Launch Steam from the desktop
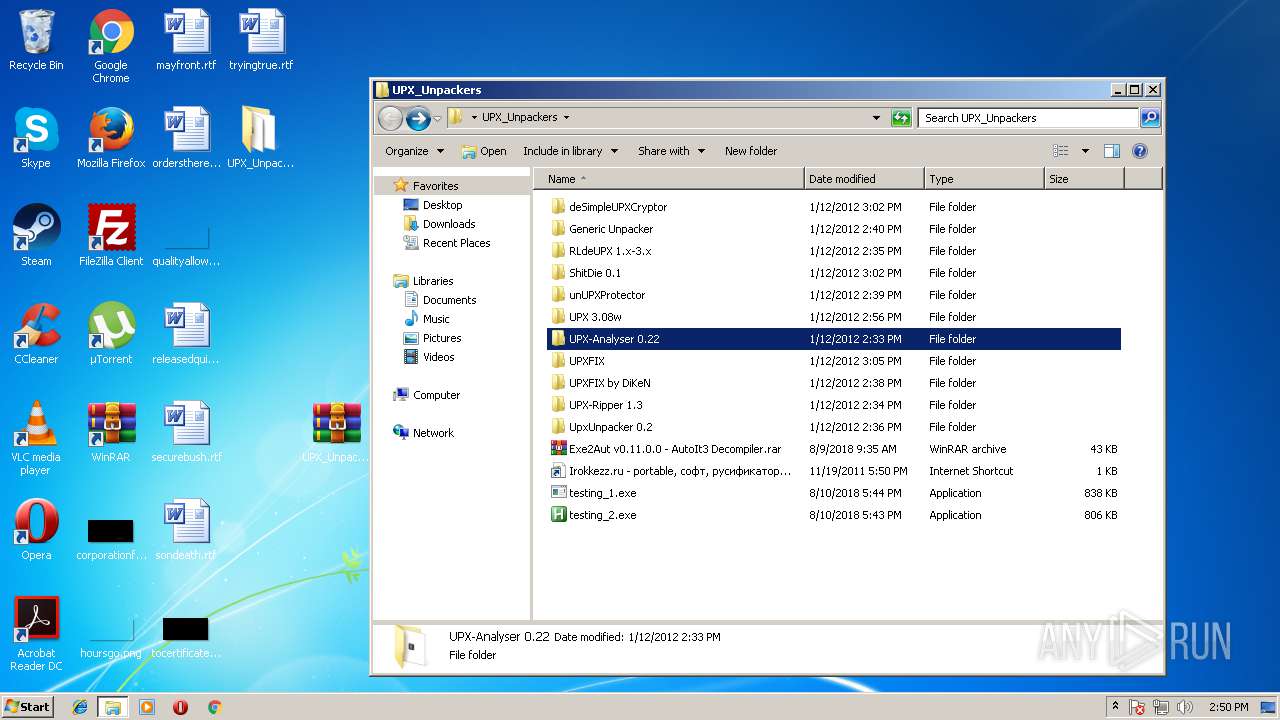 (36, 236)
